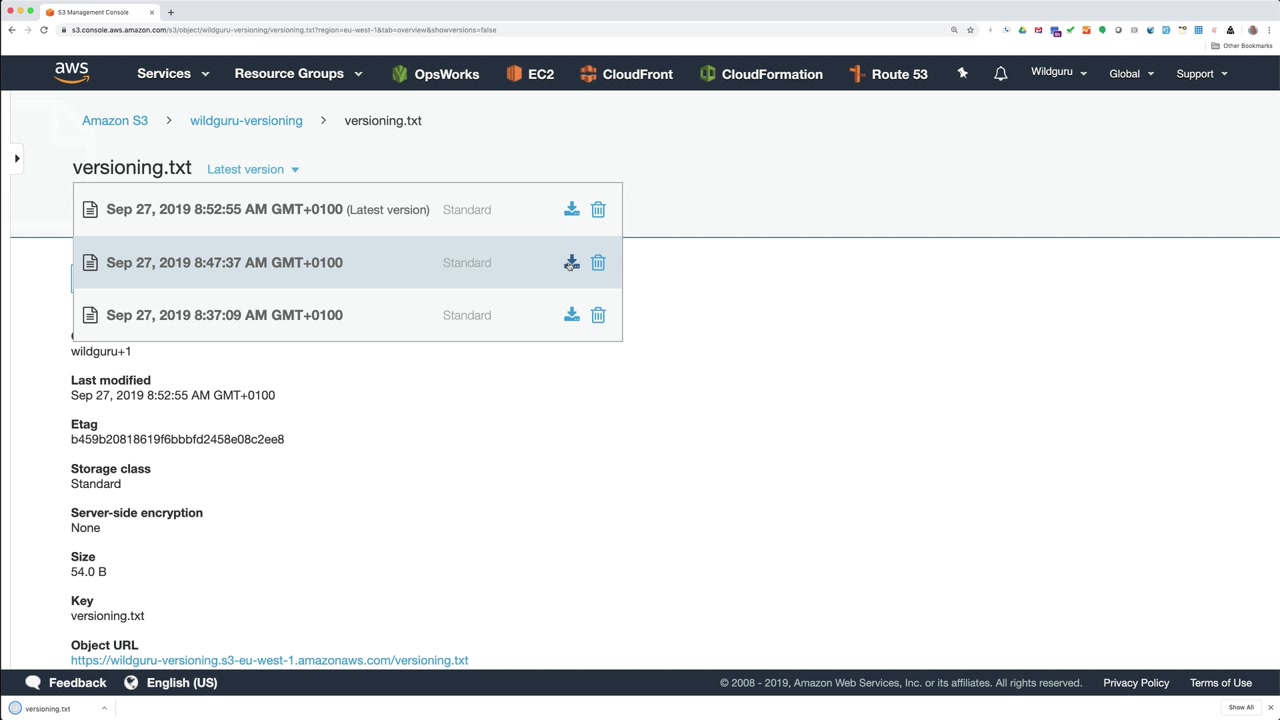Open the Services menu

(x=173, y=73)
